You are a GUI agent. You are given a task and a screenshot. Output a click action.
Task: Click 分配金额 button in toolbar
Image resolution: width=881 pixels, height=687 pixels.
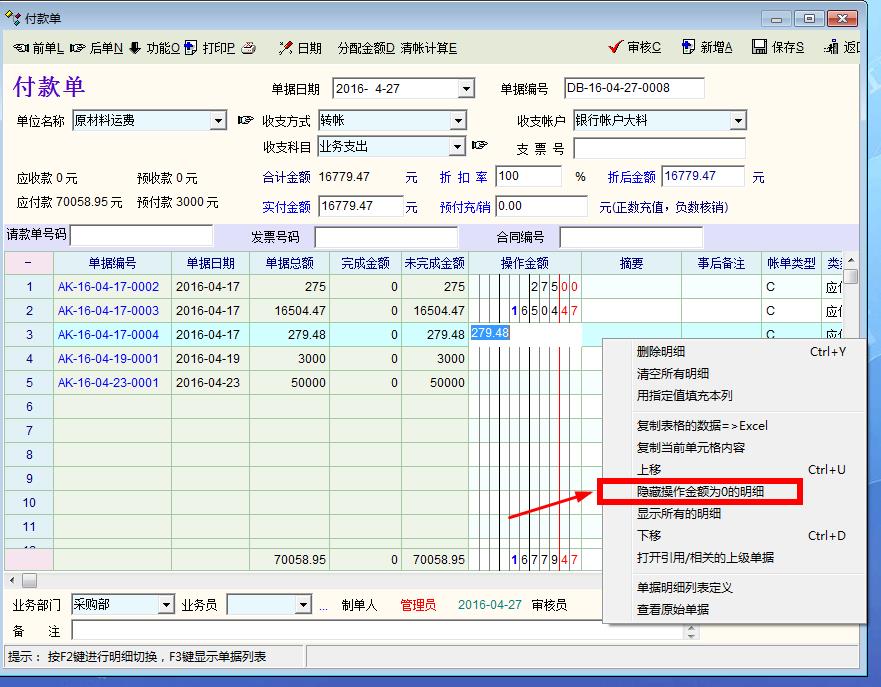coord(366,48)
